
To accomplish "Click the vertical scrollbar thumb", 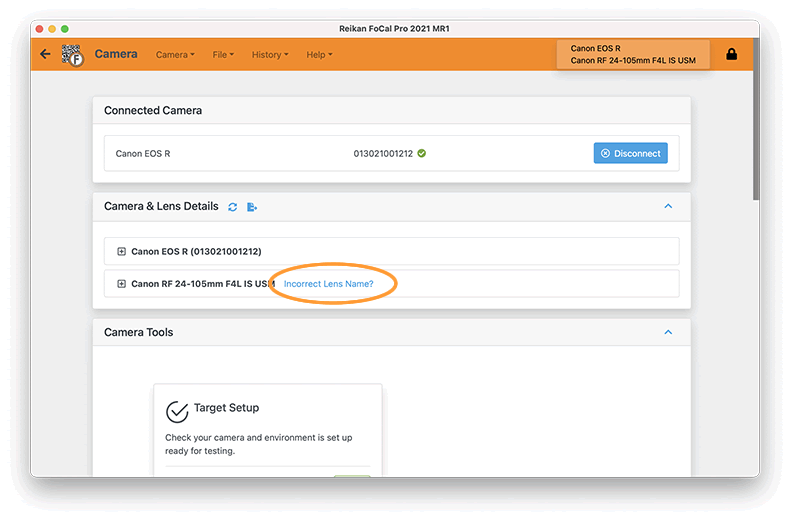I will 756,119.
